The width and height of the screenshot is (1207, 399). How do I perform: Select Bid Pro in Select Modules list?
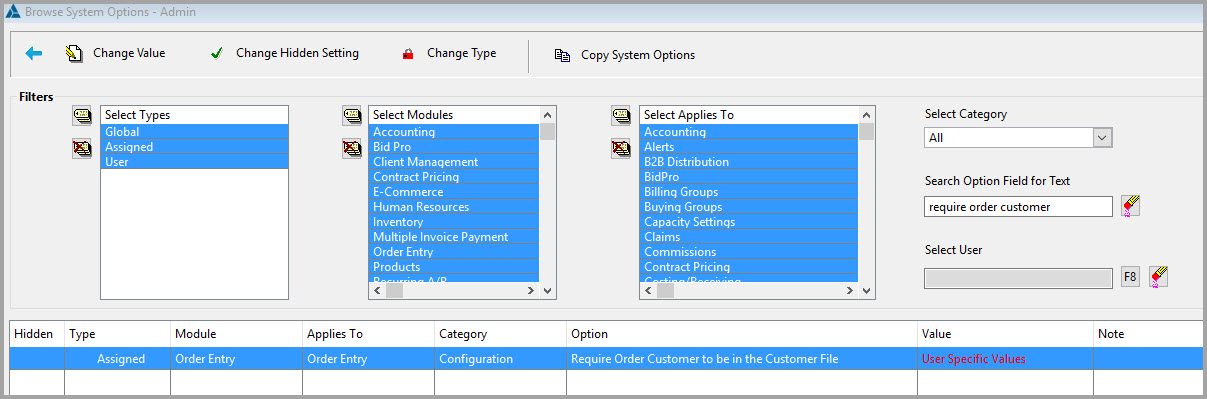coord(454,147)
